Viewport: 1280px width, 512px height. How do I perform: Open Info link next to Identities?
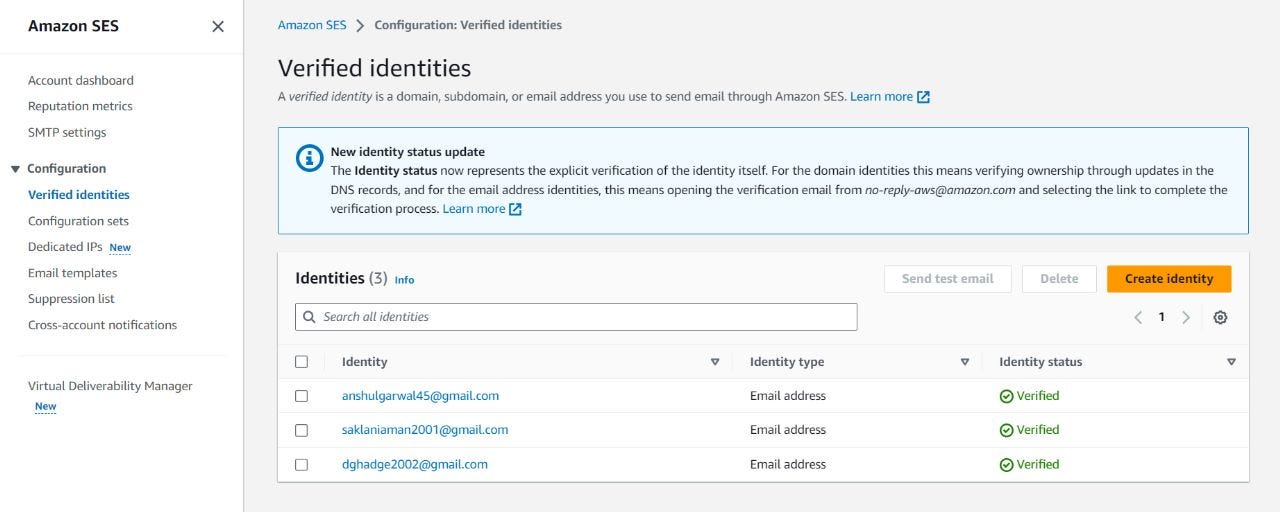click(404, 280)
